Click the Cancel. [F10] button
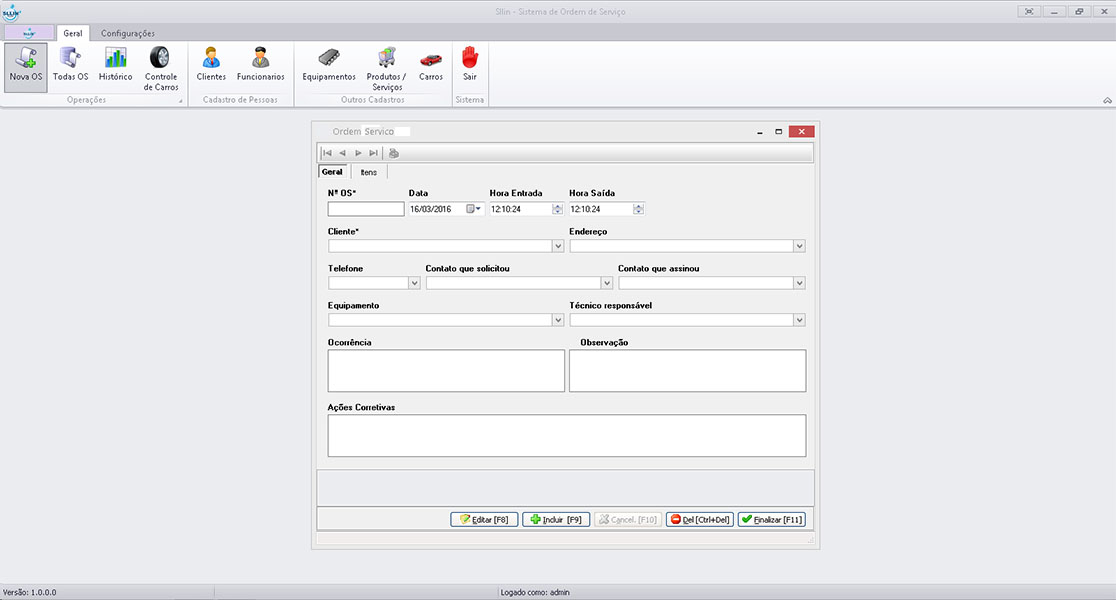The image size is (1116, 600). tap(628, 520)
